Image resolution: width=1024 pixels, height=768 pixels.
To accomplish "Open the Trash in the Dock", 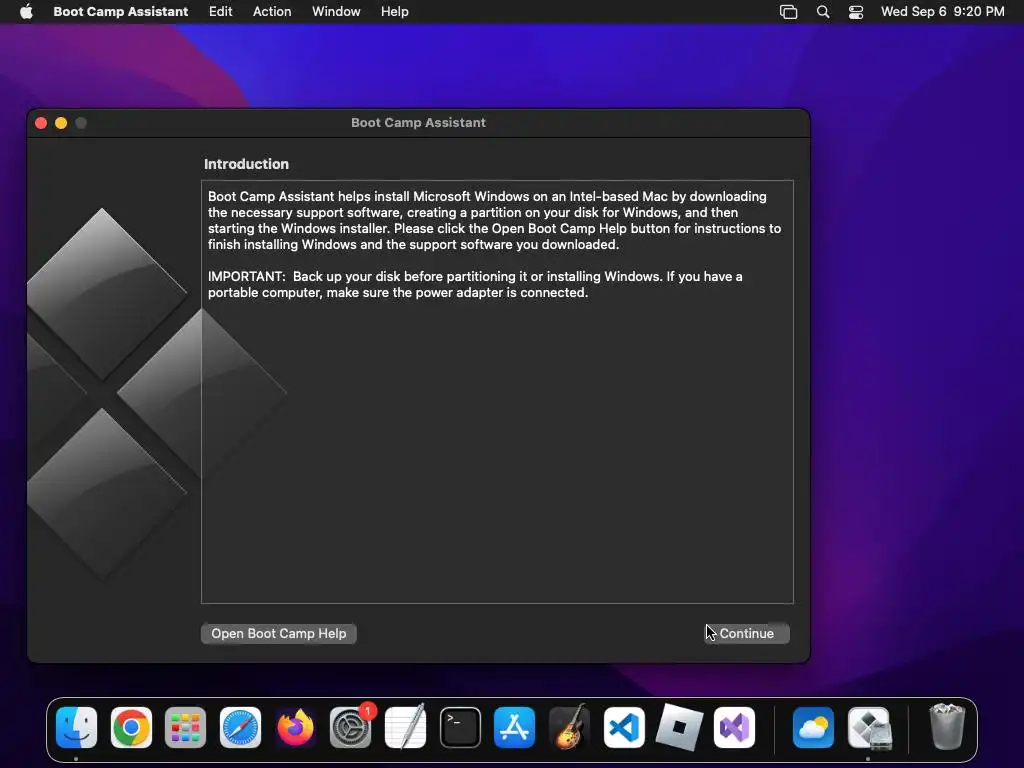I will 946,726.
